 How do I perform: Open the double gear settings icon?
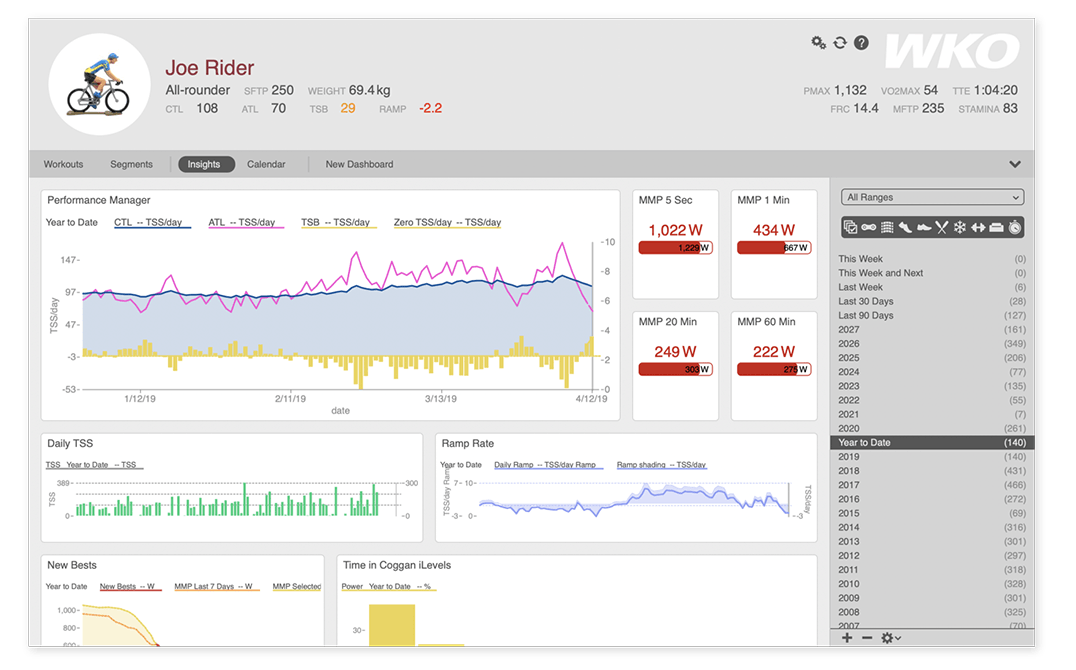tap(819, 43)
